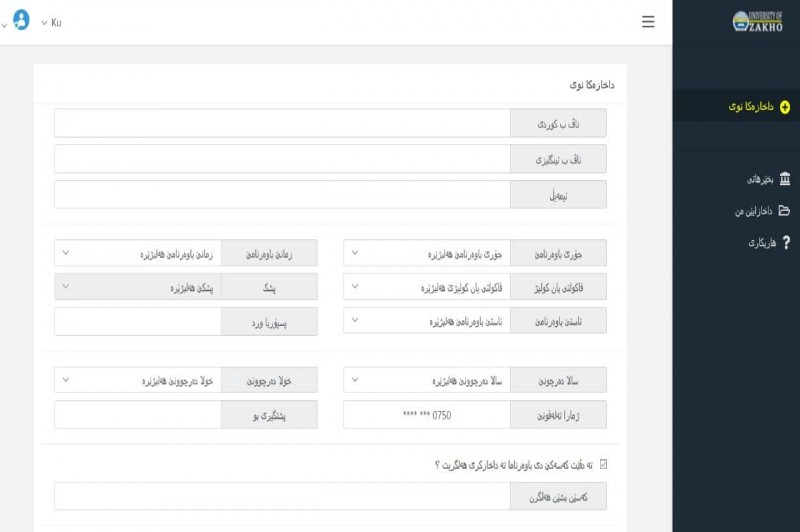
Task: Open the Ku language selector
Action: (51, 21)
